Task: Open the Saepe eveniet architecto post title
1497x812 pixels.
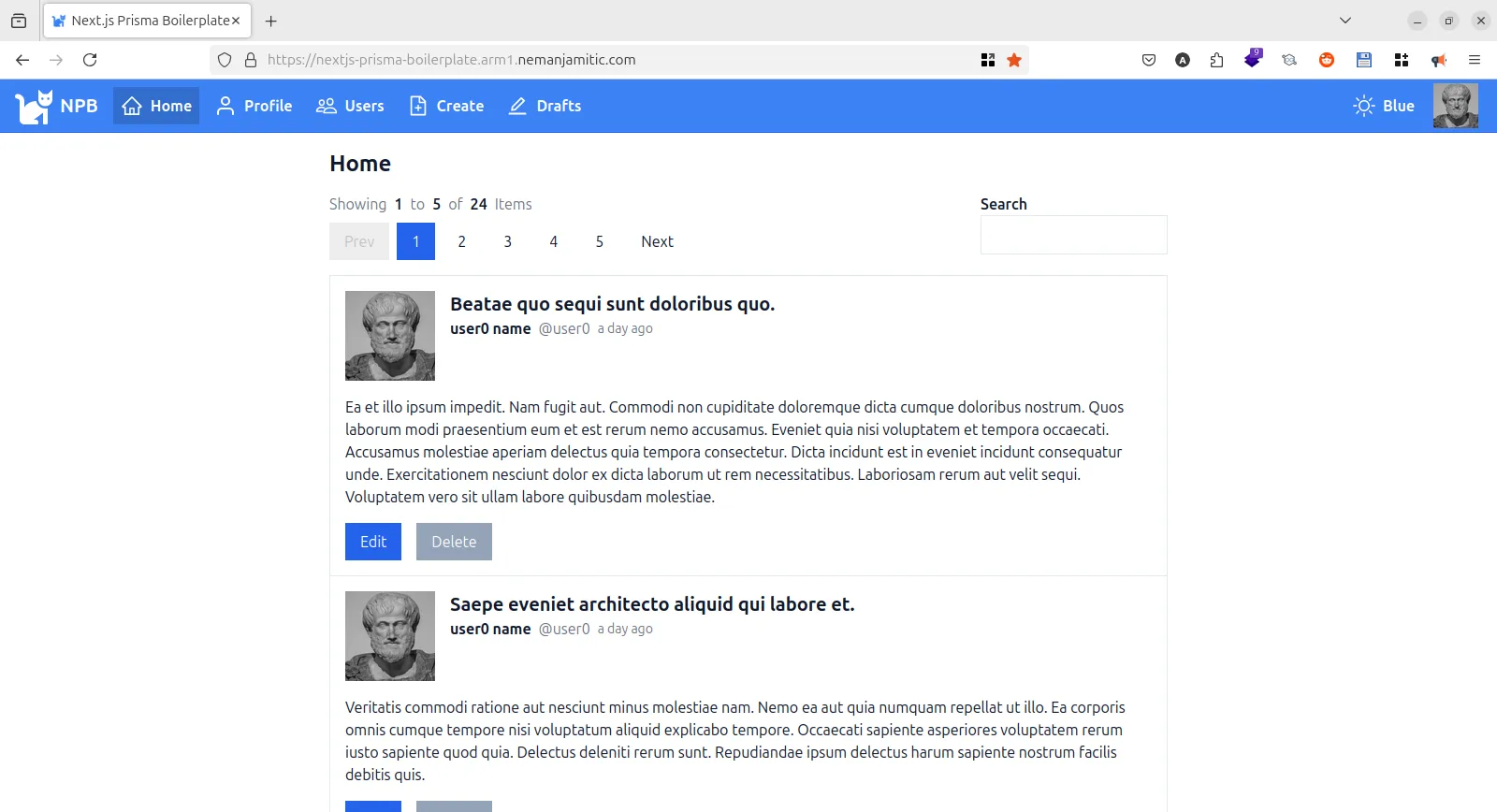Action: [x=651, y=604]
